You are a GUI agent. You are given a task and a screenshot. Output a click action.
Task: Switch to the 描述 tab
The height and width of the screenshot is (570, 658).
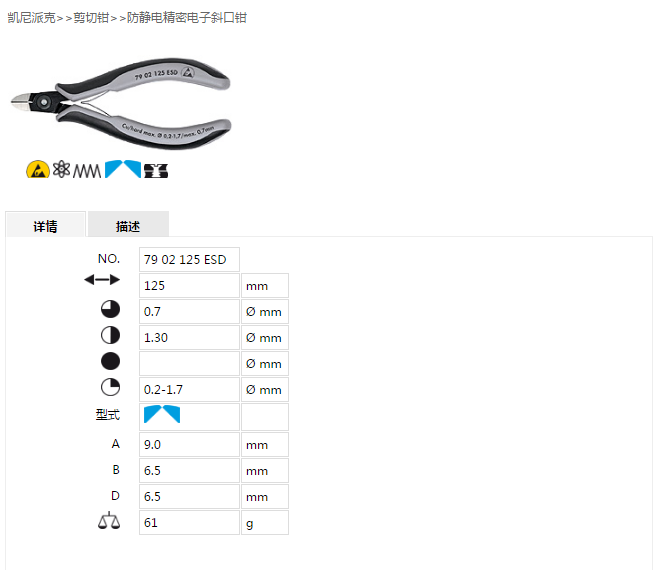[128, 225]
